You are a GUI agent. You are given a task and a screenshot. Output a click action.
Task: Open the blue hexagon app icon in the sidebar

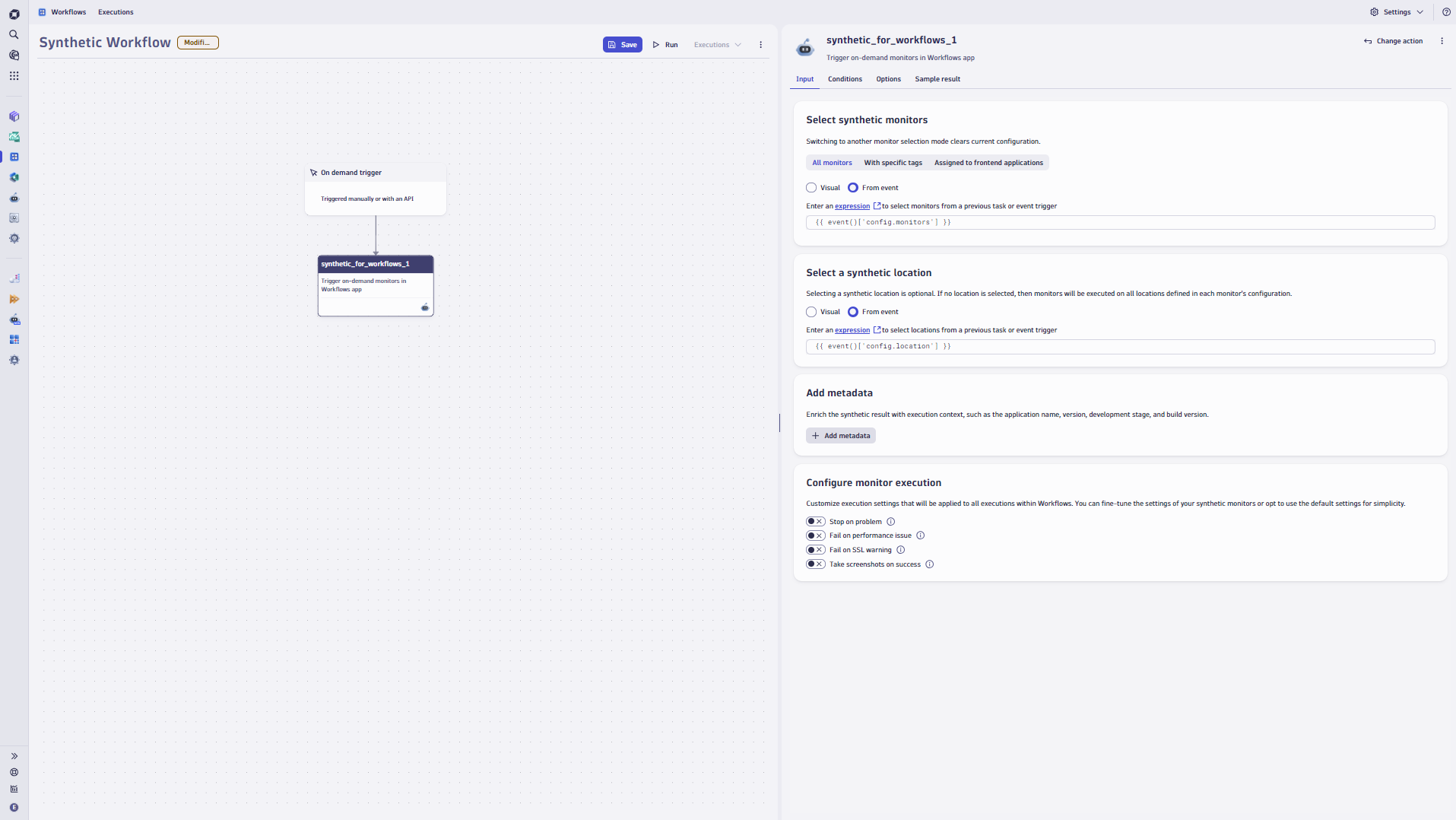[x=14, y=177]
